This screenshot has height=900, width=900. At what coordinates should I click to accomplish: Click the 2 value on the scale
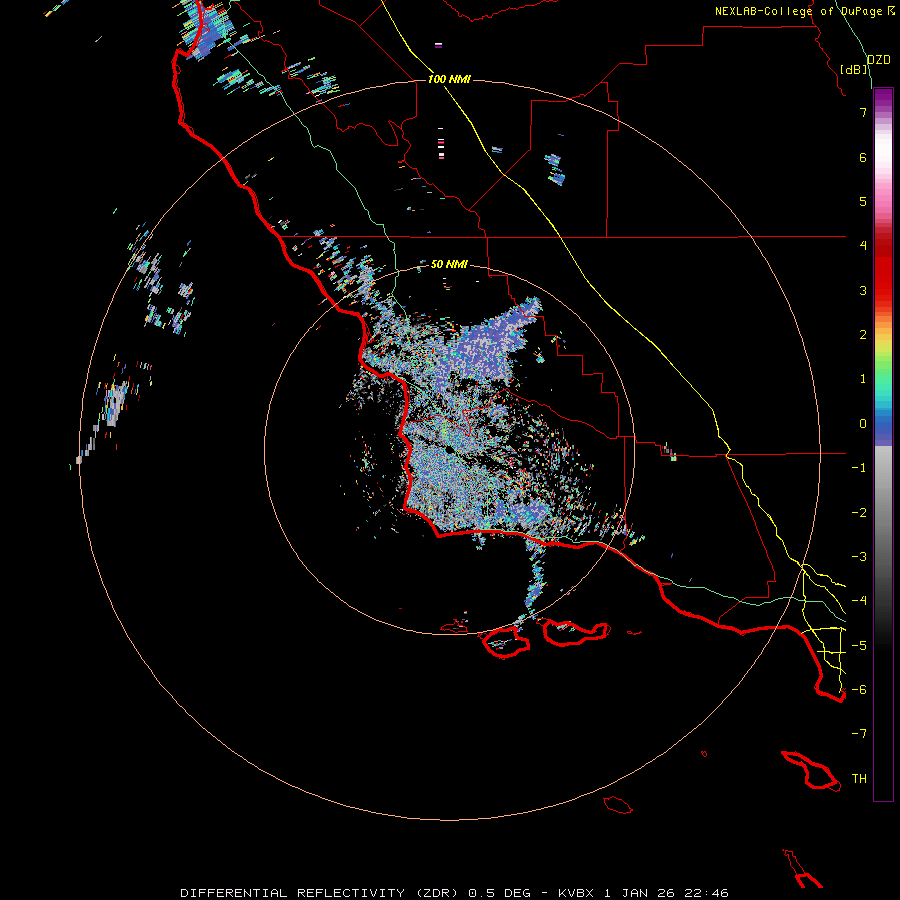click(x=863, y=335)
